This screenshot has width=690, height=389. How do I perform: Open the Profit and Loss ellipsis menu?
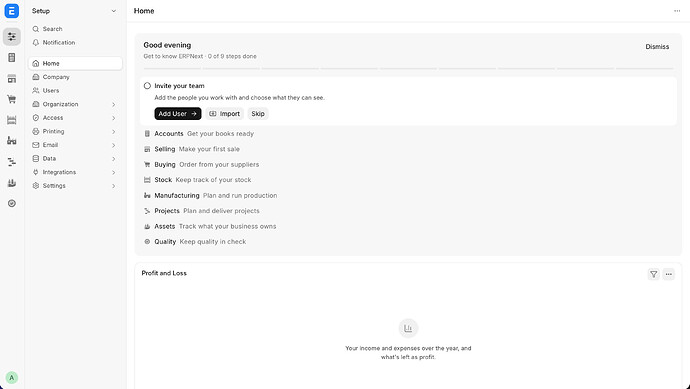pyautogui.click(x=668, y=274)
